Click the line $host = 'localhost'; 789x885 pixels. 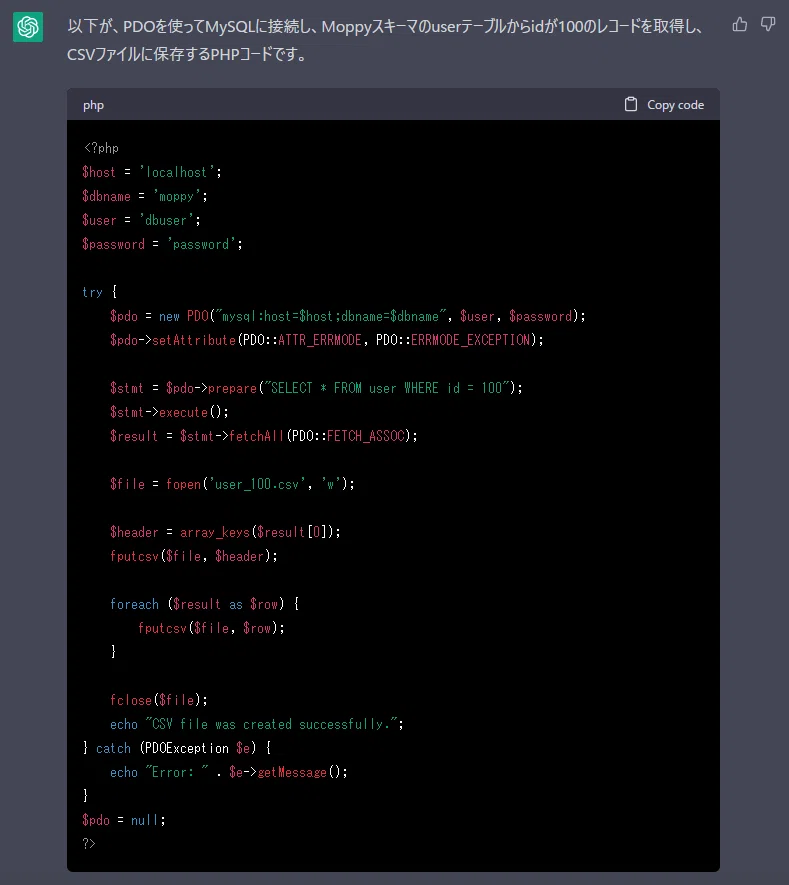152,172
